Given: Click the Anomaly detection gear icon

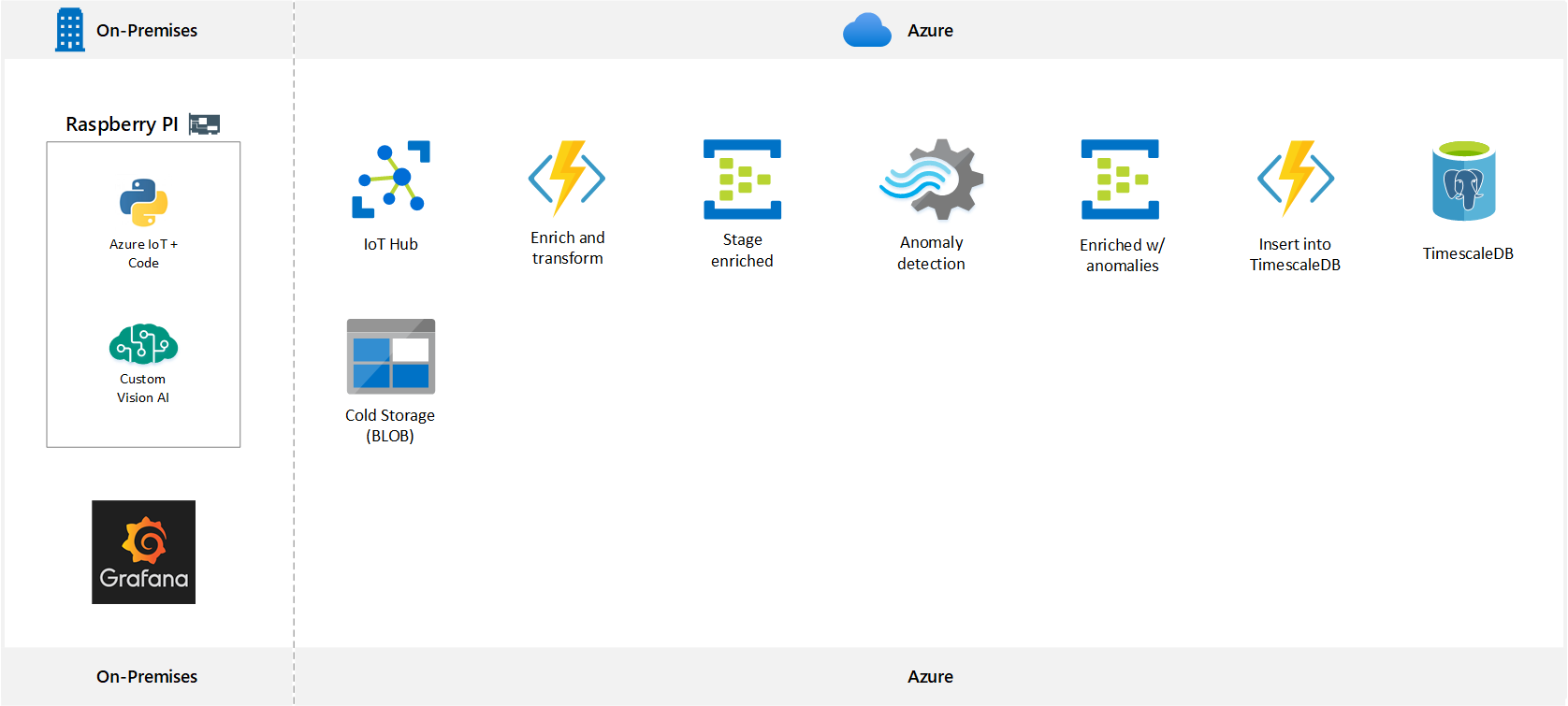Looking at the screenshot, I should pyautogui.click(x=932, y=180).
